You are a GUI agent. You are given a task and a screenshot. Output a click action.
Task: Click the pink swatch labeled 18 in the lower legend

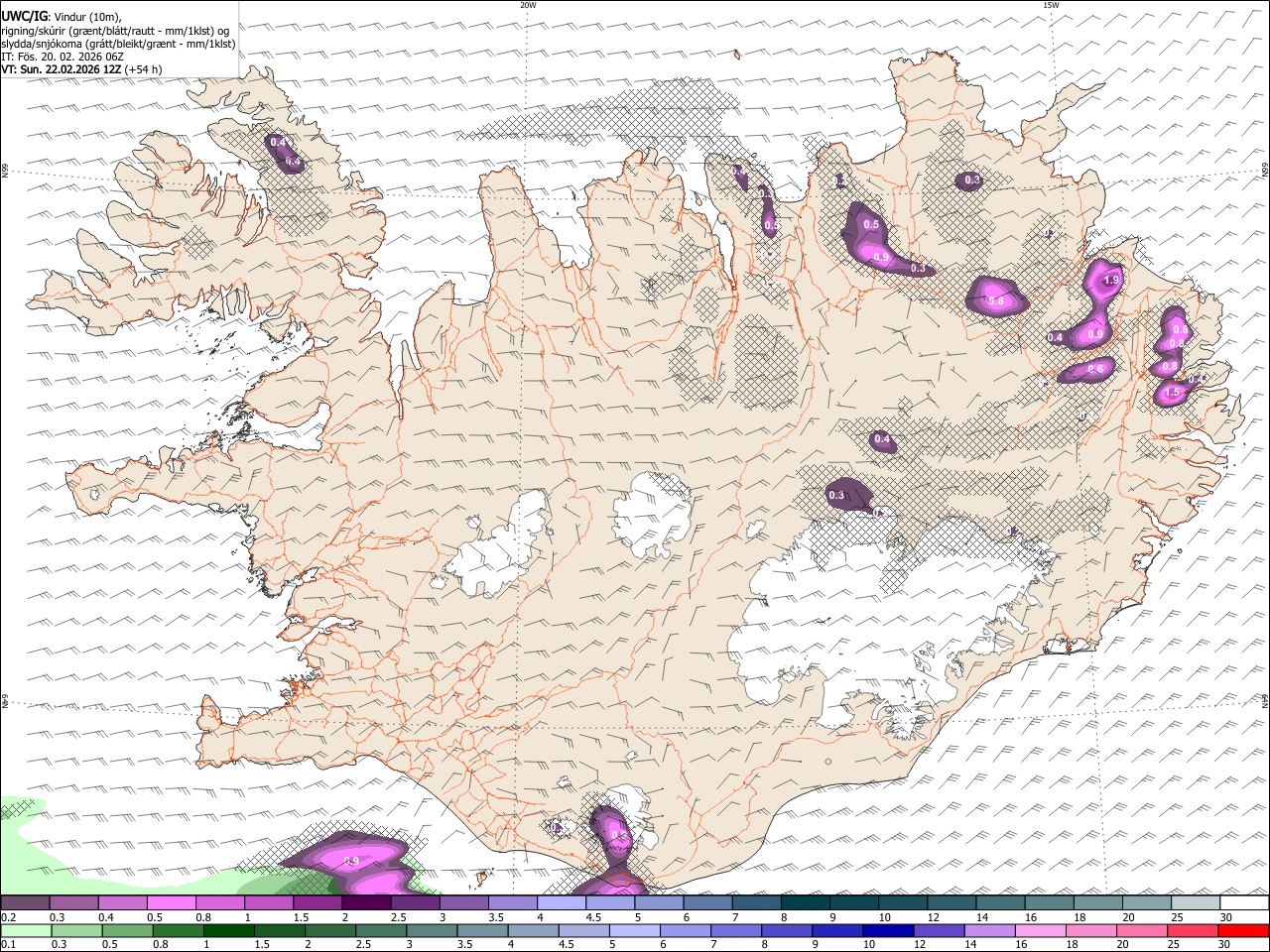click(1091, 931)
